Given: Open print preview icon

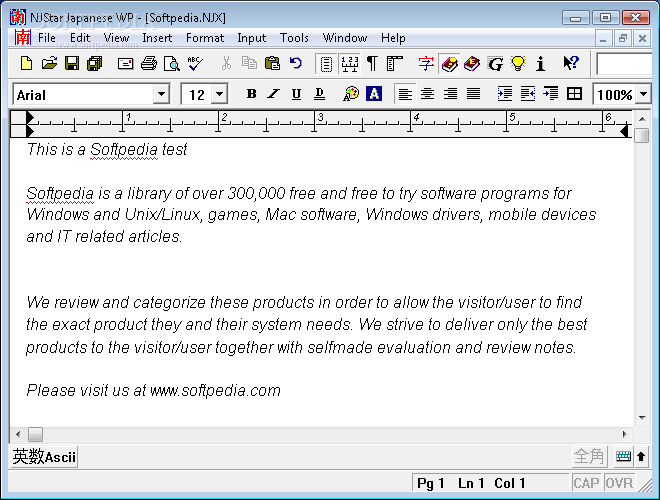Looking at the screenshot, I should click(x=172, y=64).
